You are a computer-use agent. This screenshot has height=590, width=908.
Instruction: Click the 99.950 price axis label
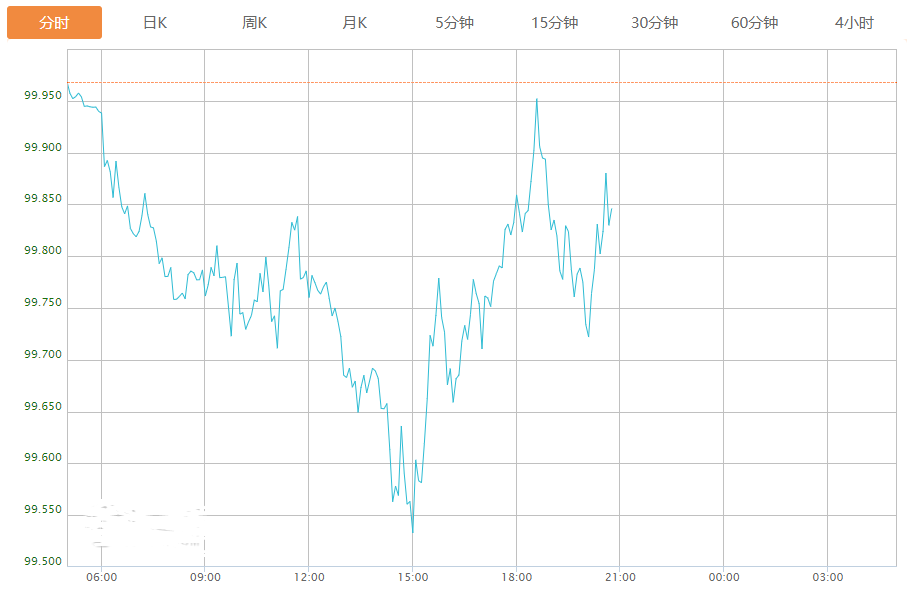click(x=43, y=96)
